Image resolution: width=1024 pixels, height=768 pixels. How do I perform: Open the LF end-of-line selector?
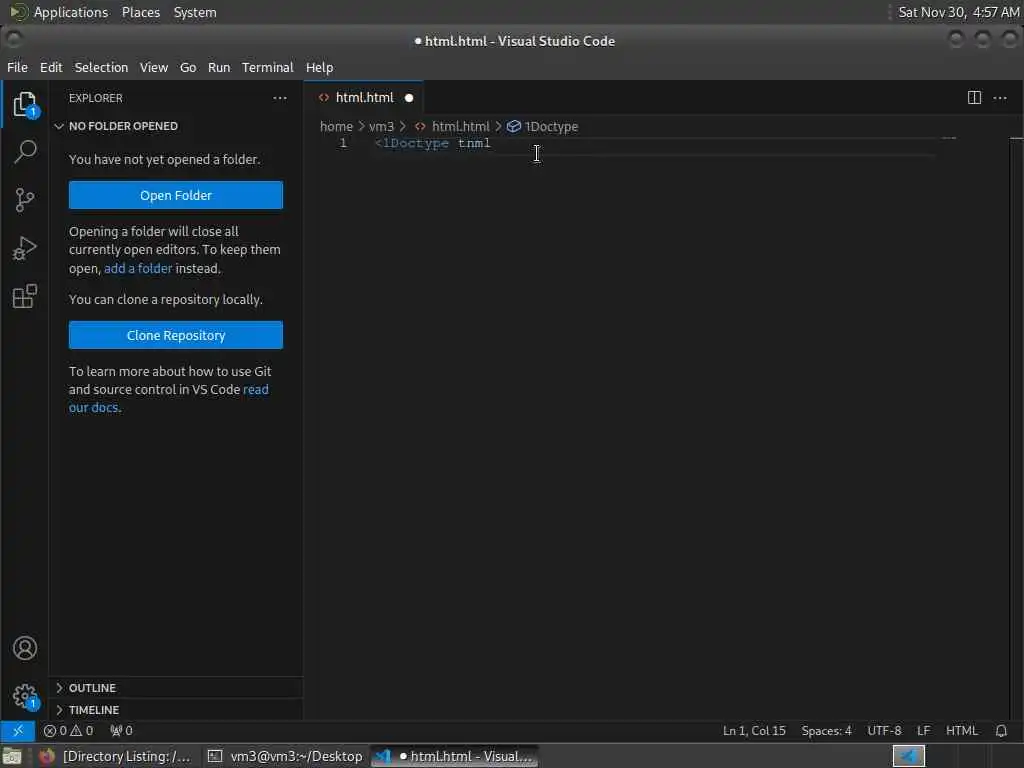click(x=923, y=731)
